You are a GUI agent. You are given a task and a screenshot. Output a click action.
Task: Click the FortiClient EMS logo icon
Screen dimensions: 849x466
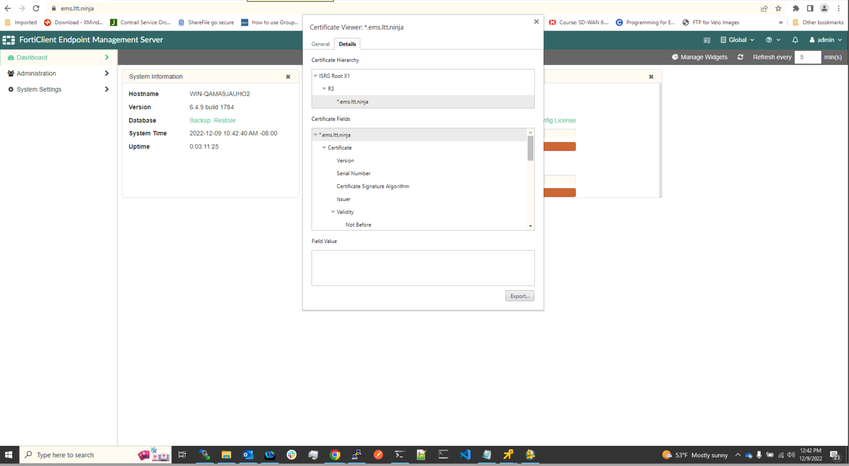[9, 40]
